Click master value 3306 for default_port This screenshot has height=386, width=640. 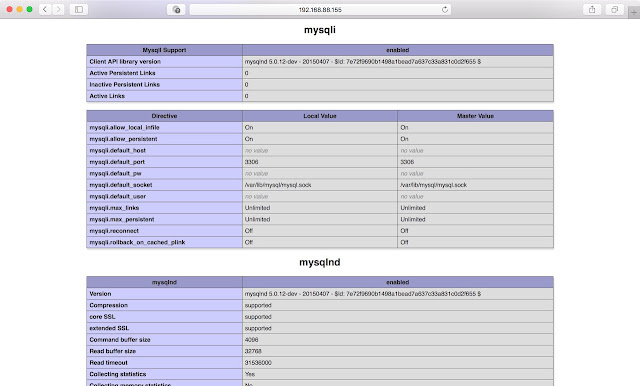pos(407,162)
